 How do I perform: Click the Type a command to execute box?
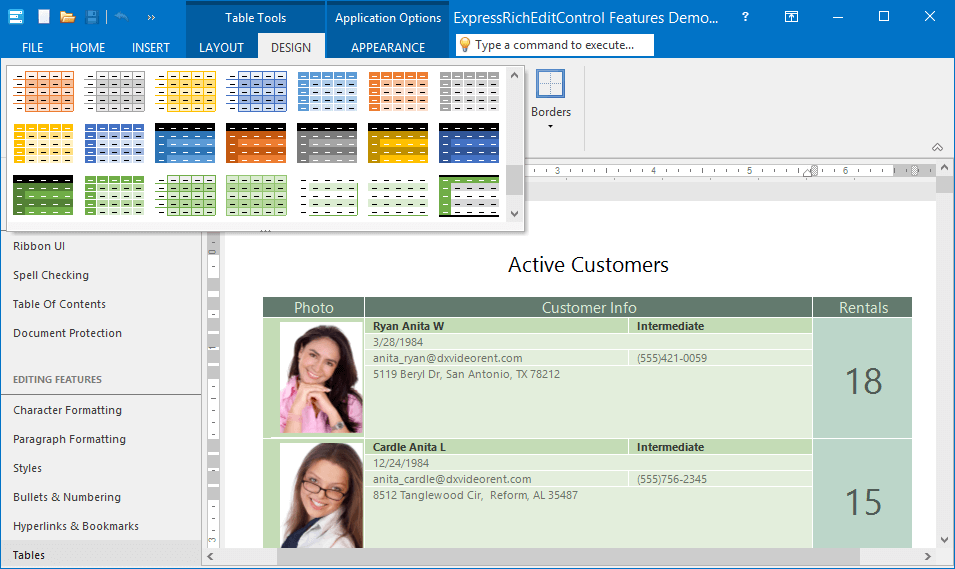(x=554, y=45)
